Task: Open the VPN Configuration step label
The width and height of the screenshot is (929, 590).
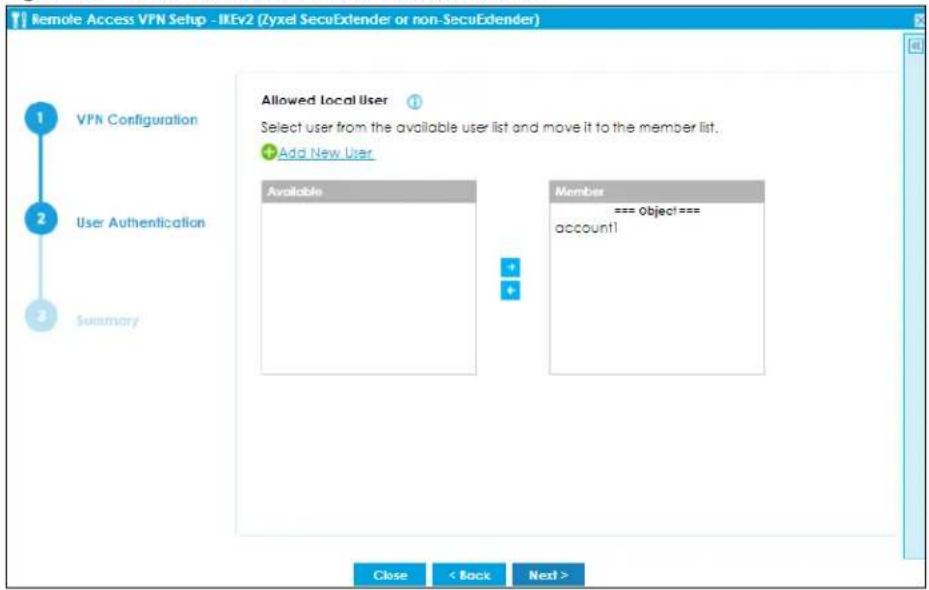Action: coord(137,120)
